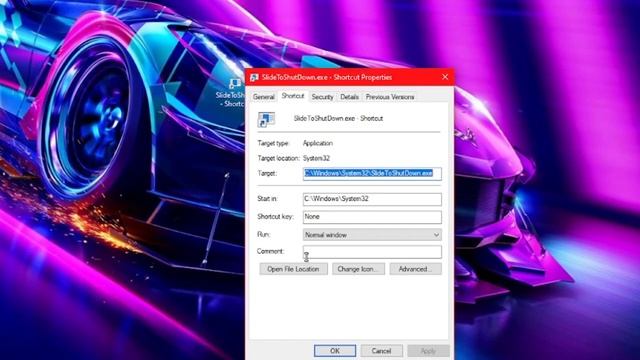Open the Previous Versions tab
Image resolution: width=640 pixels, height=360 pixels.
[x=390, y=97]
